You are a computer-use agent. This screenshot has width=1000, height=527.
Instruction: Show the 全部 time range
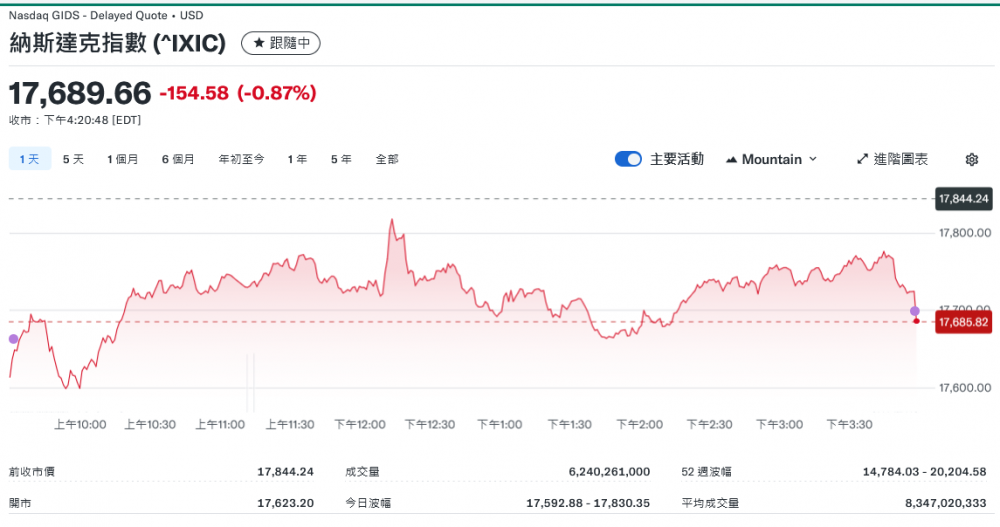[x=387, y=159]
